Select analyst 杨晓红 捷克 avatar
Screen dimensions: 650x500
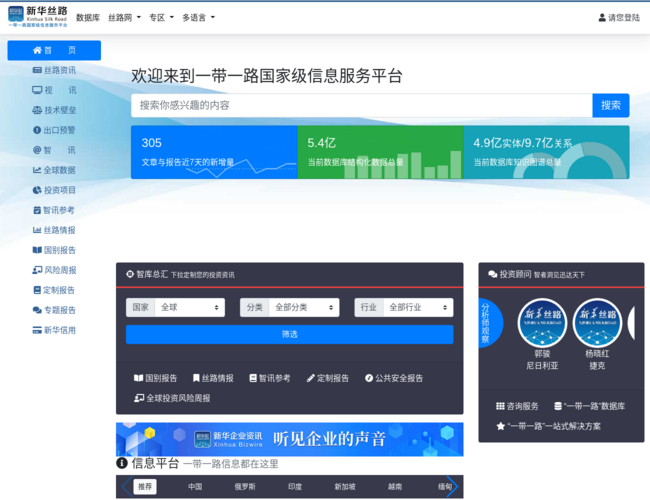pyautogui.click(x=597, y=323)
